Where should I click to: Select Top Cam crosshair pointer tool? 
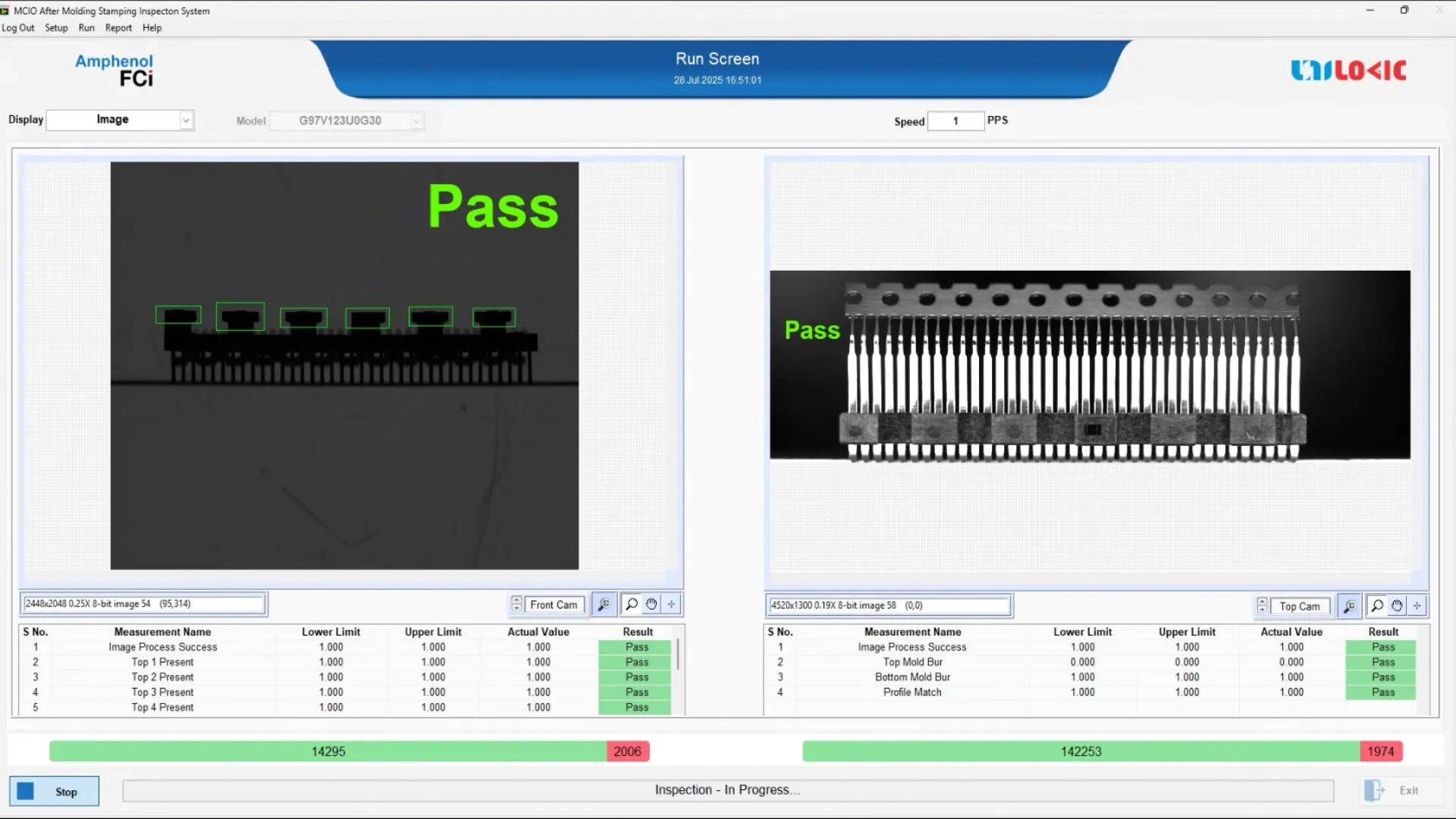(1417, 606)
